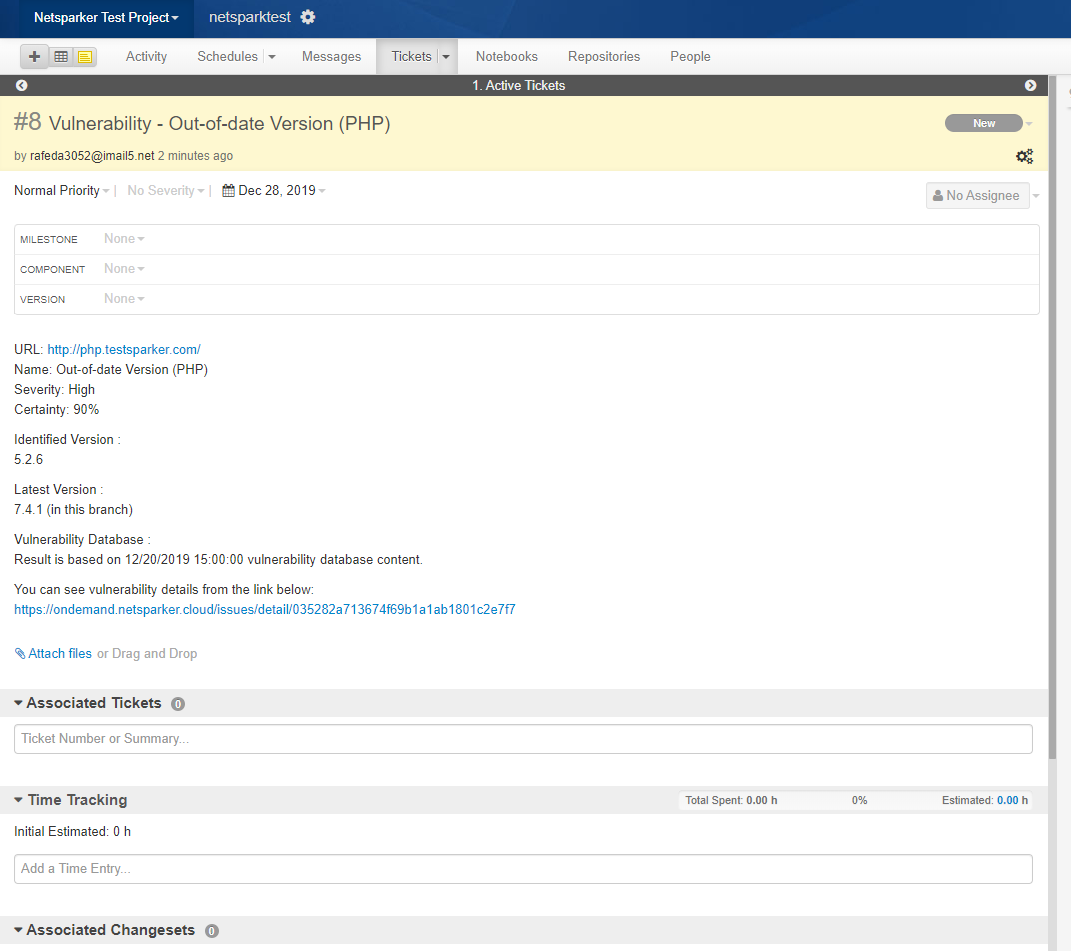Open the Netsparker vulnerability details link
The image size is (1071, 951).
[x=264, y=609]
